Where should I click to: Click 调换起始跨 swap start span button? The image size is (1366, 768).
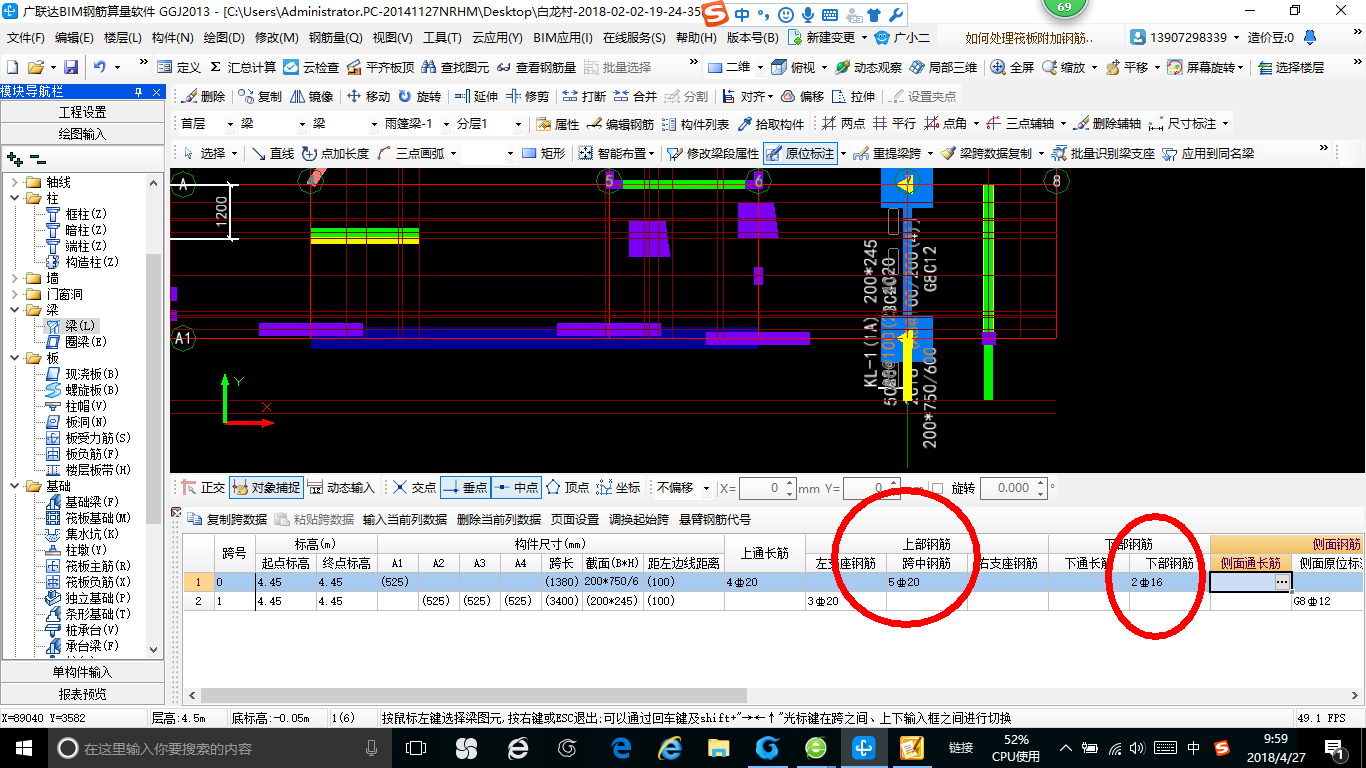point(639,520)
